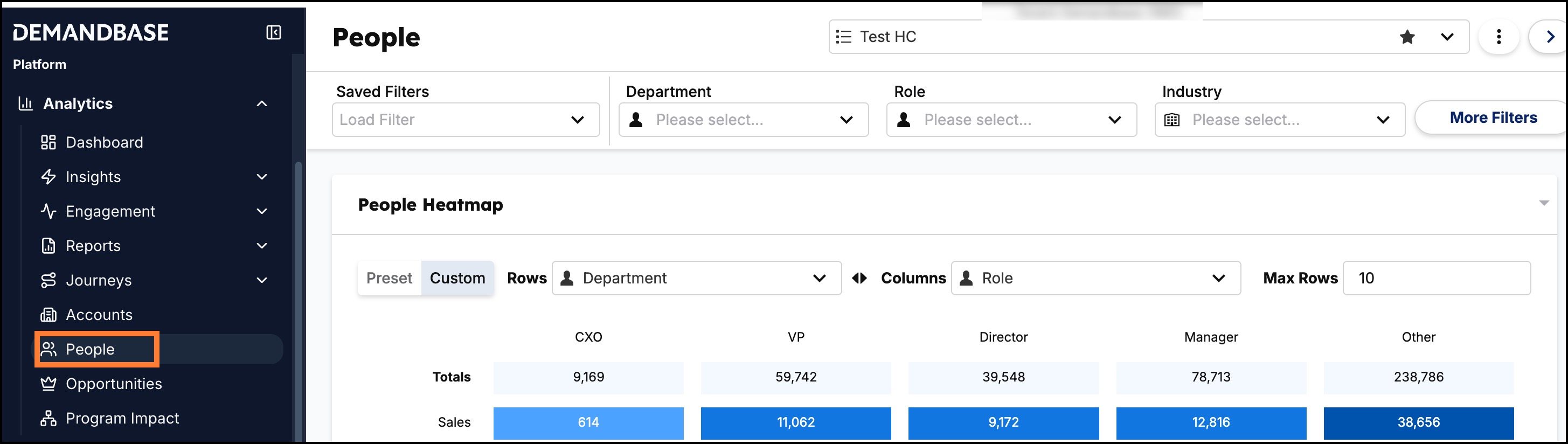Viewport: 1568px width, 444px height.
Task: Open Accounts from the sidebar
Action: (99, 315)
